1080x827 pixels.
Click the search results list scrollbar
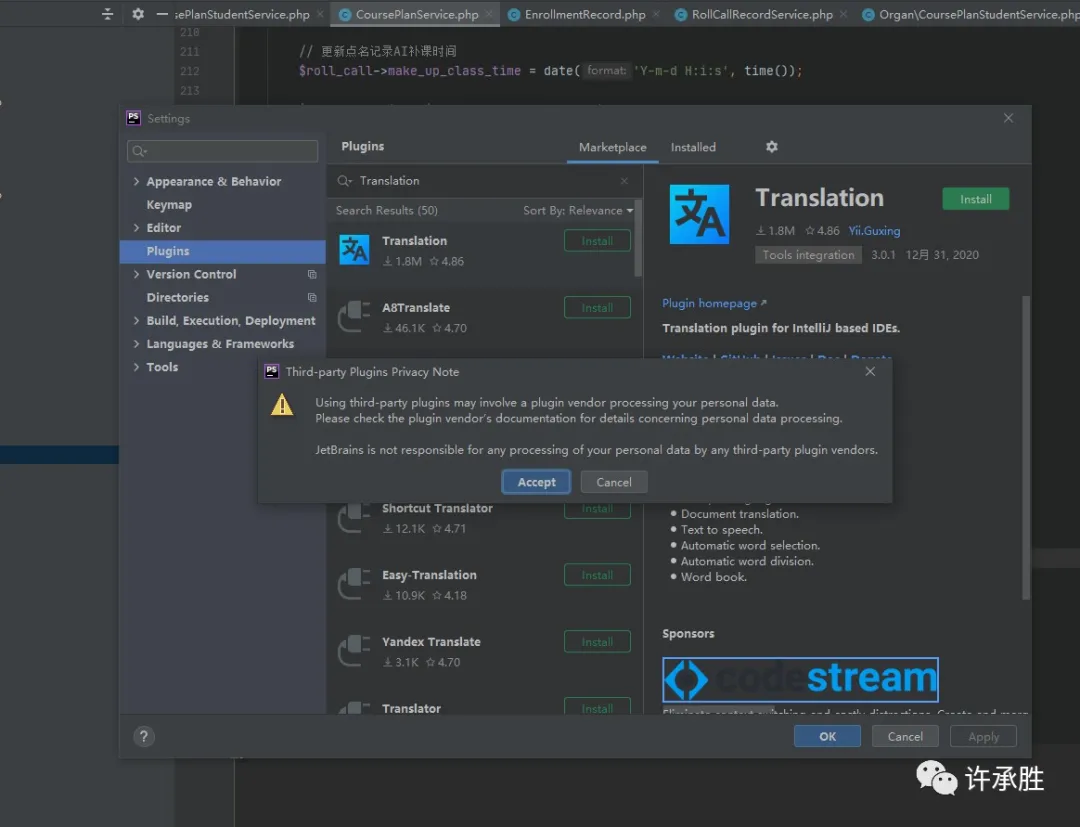click(638, 238)
